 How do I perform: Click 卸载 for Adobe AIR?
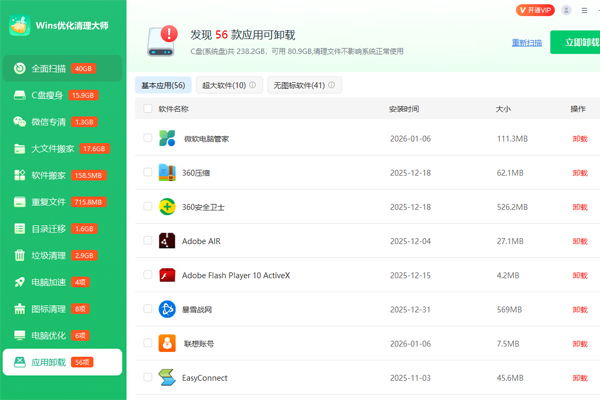pos(580,241)
